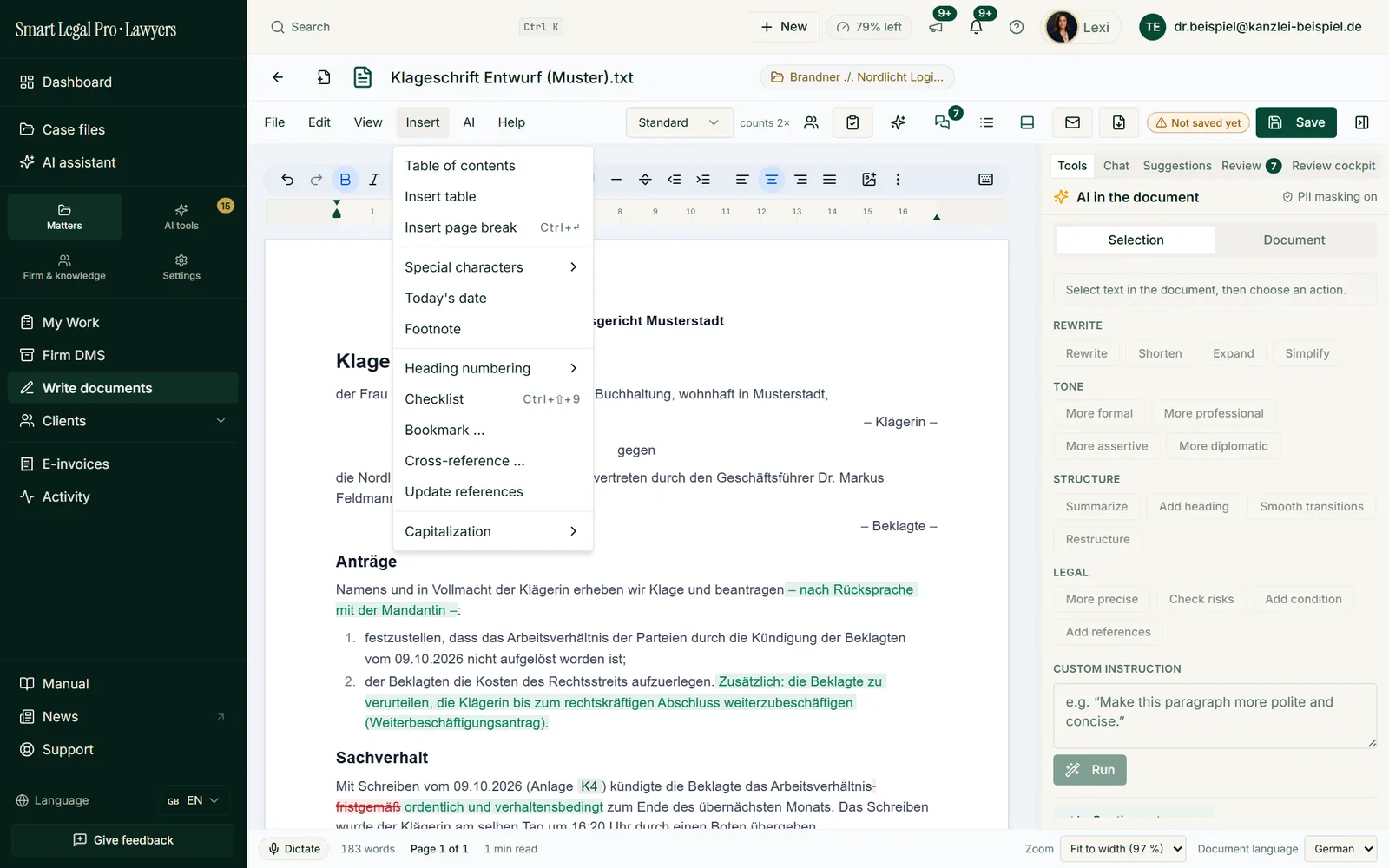Open notifications bell icon
1389x868 pixels.
(x=976, y=27)
